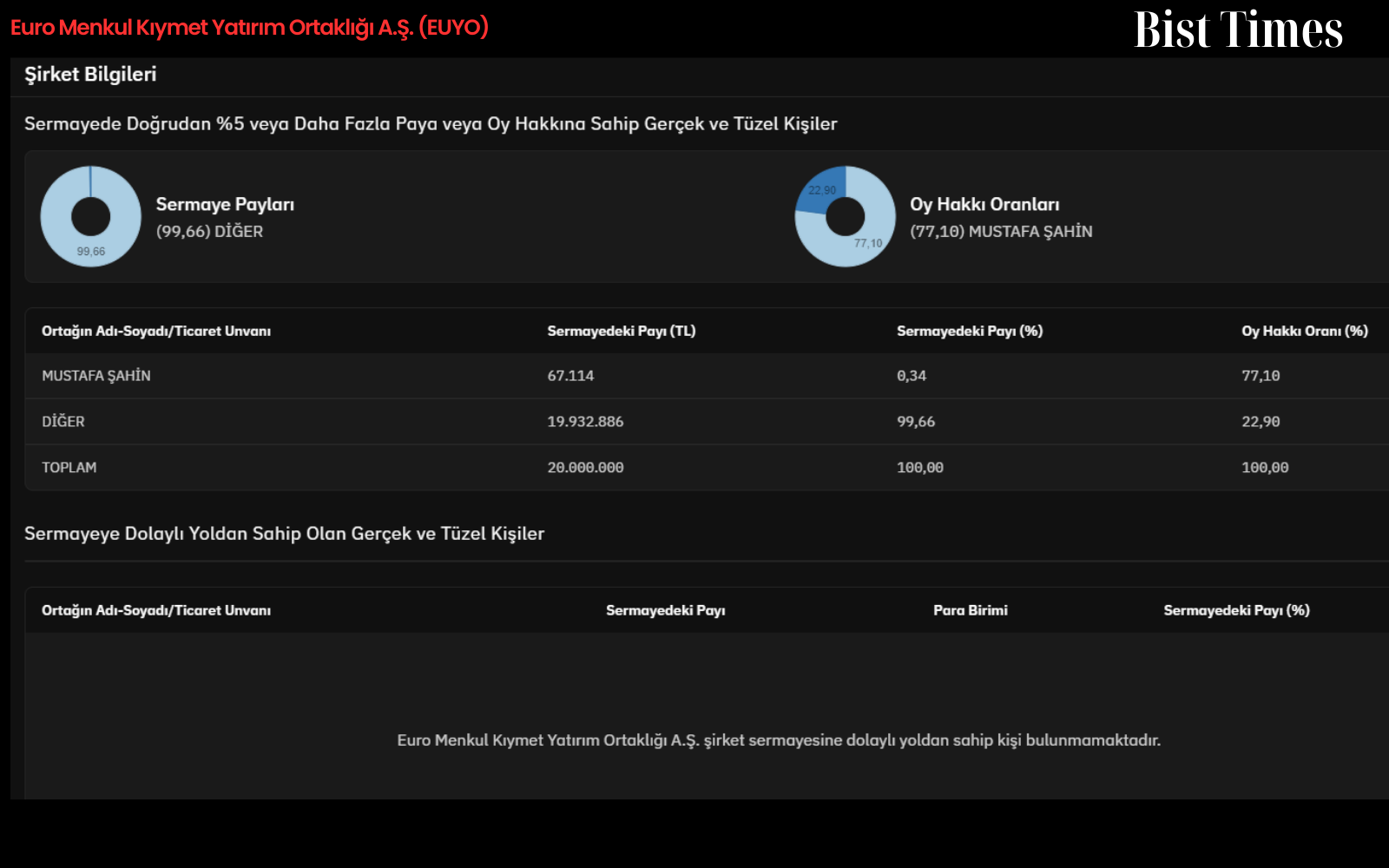Click the Oy Hakkı Oranları donut chart
Screen dimensions: 1389x868
click(846, 216)
